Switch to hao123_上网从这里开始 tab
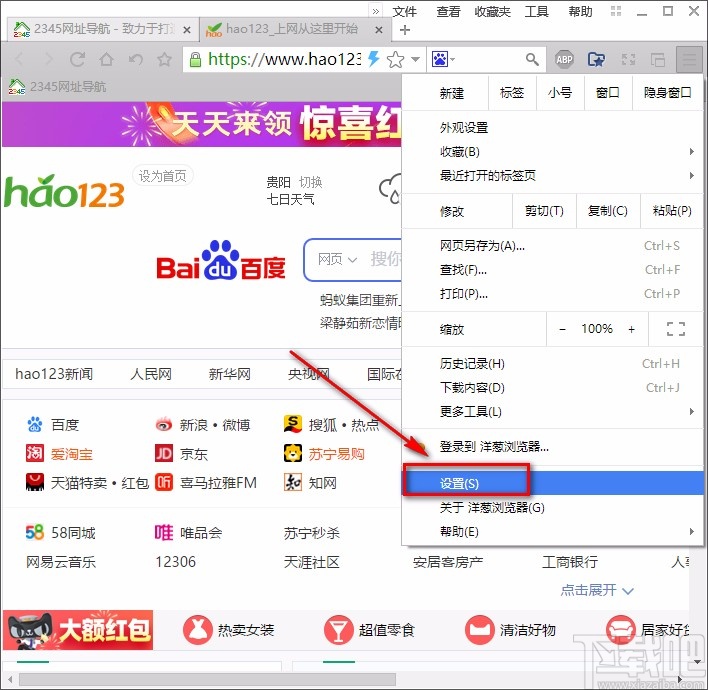The image size is (708, 690). pyautogui.click(x=292, y=29)
